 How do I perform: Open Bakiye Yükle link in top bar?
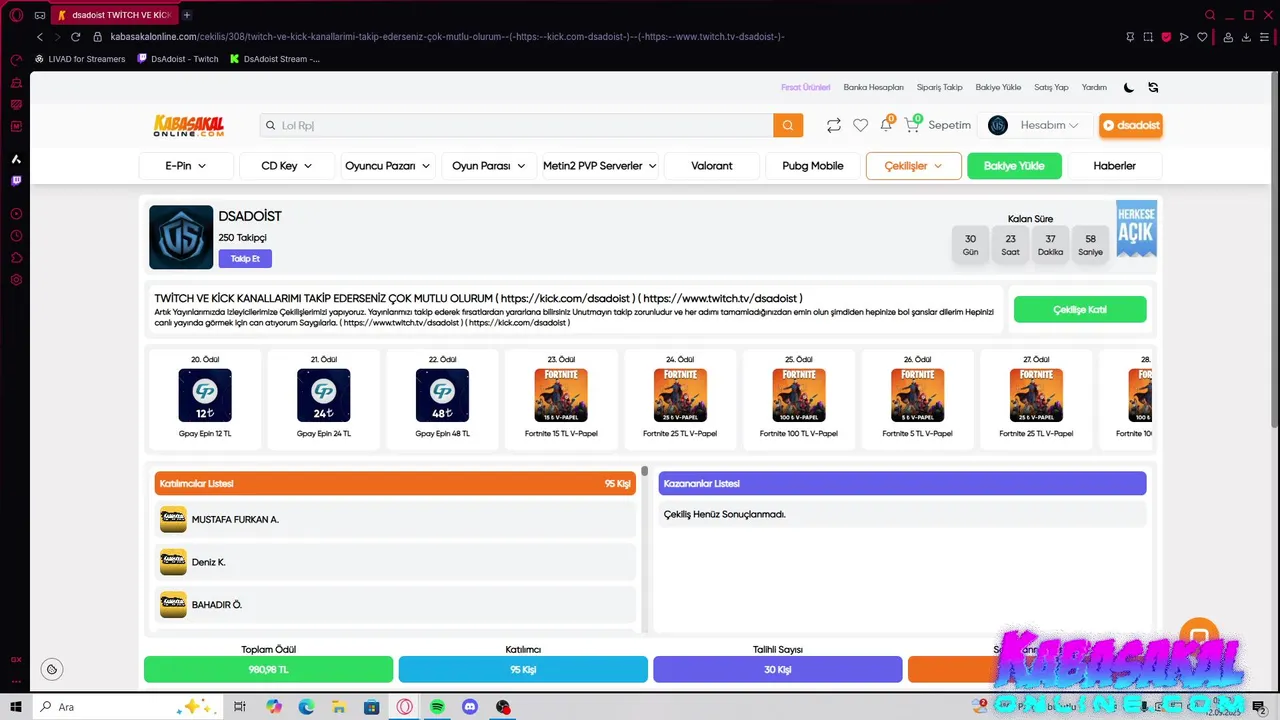pyautogui.click(x=998, y=87)
